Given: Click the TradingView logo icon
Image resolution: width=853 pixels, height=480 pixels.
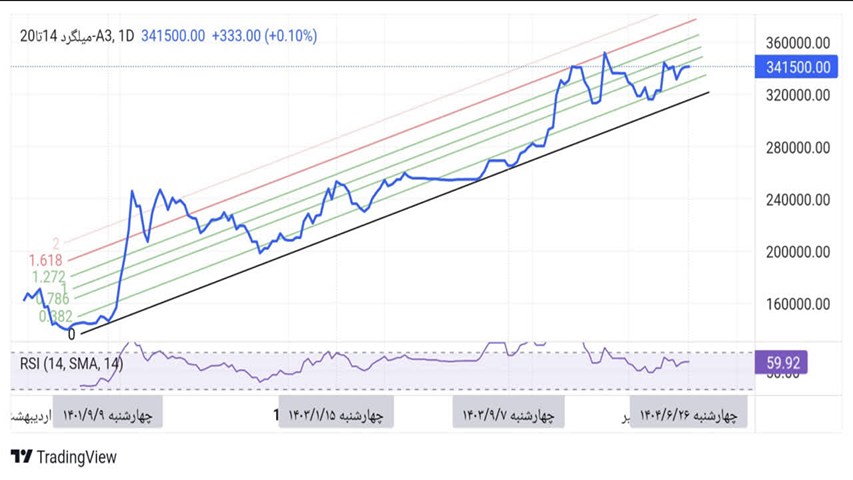Looking at the screenshot, I should [20, 457].
